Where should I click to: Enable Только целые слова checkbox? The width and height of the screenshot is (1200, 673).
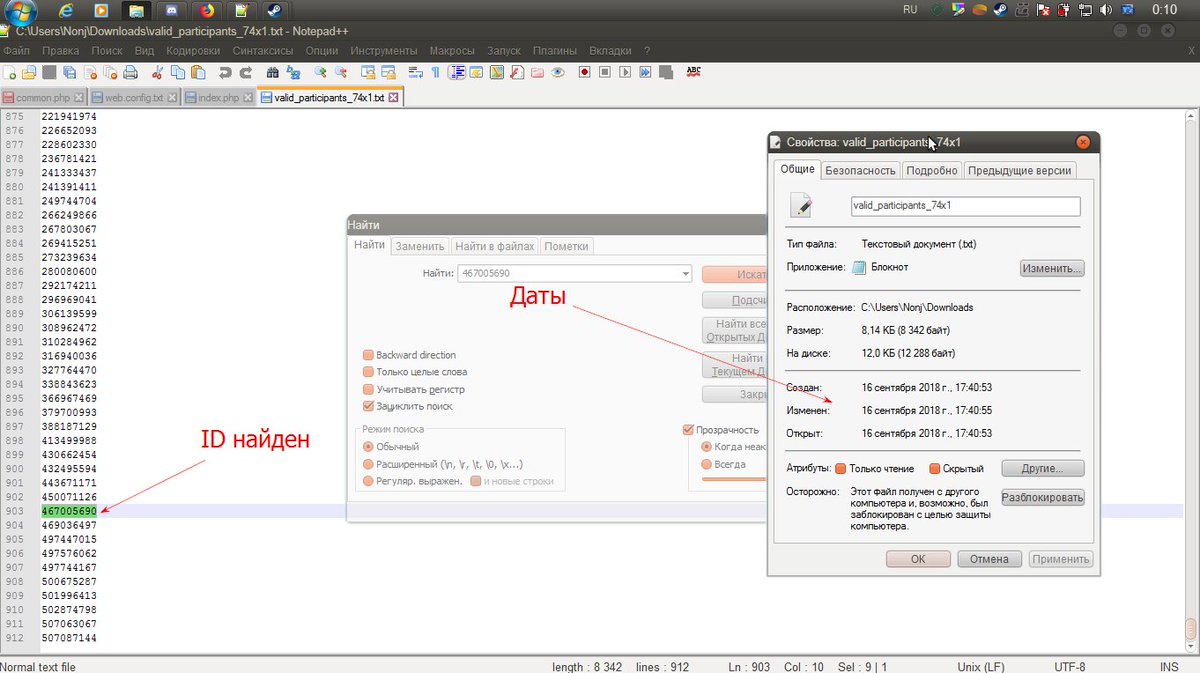368,372
